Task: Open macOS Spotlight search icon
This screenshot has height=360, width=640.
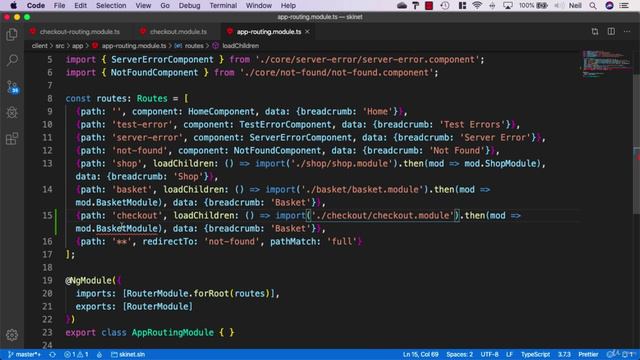Action: point(593,5)
